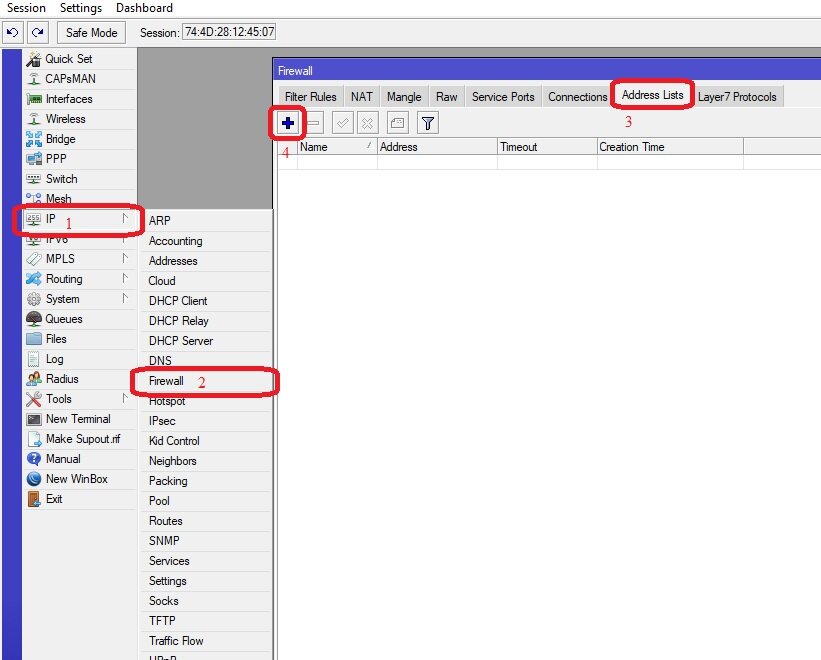Sort by Timeout column header
Image resolution: width=821 pixels, height=660 pixels.
coord(547,147)
